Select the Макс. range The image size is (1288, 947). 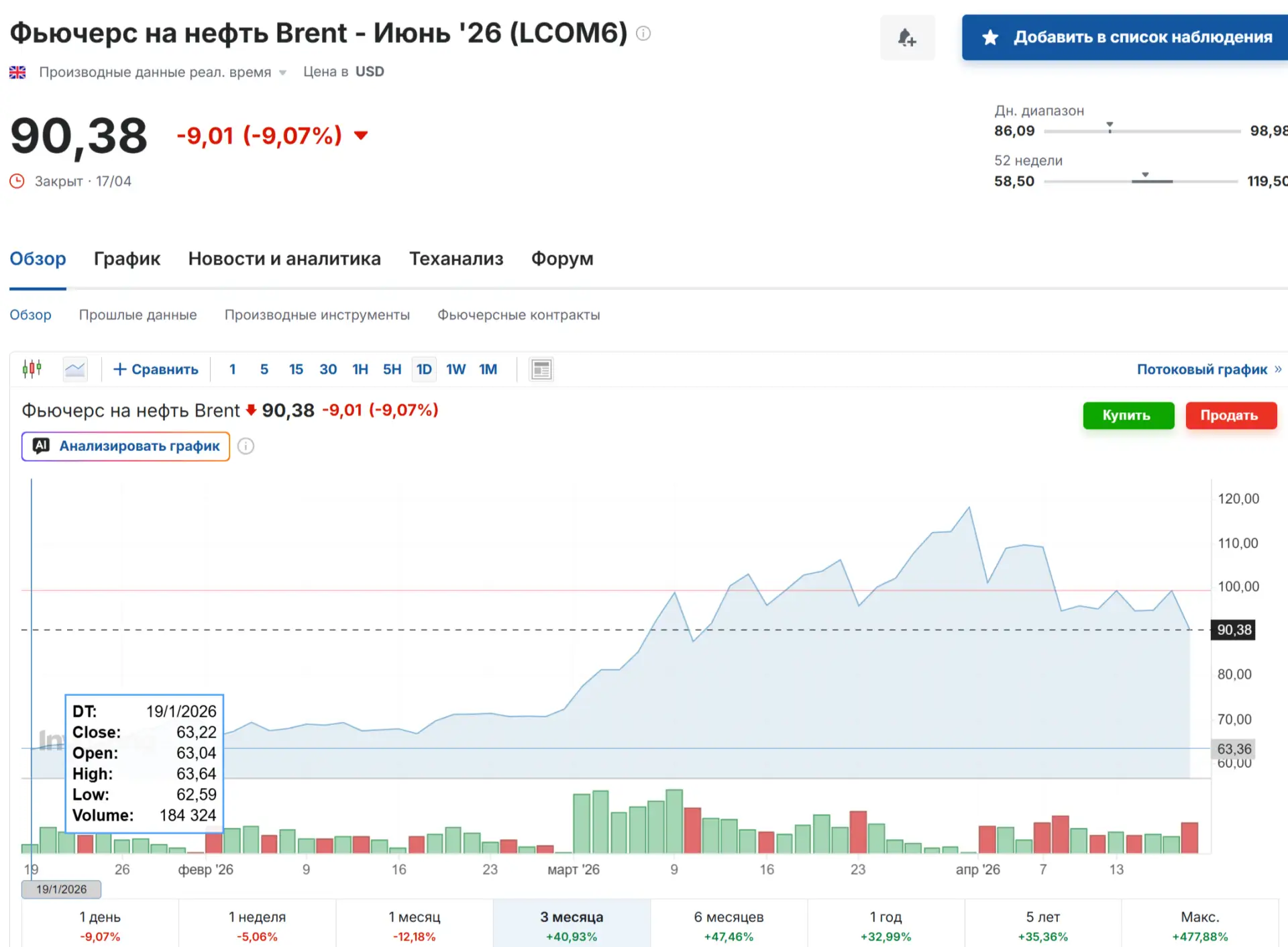tap(1200, 926)
